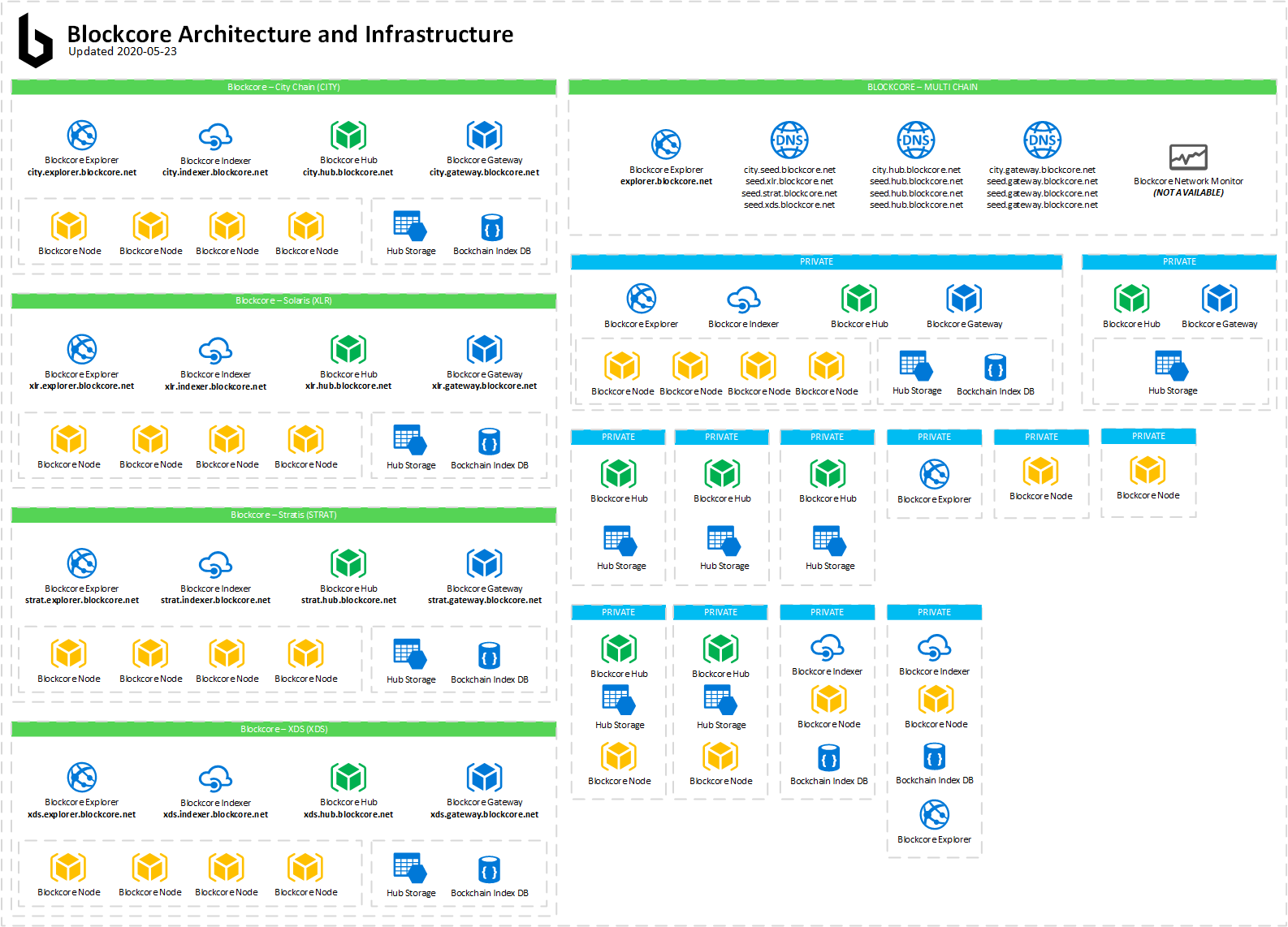This screenshot has width=1288, height=927.
Task: Select the Hub icon above strat.hub.blockcore.net
Action: (x=348, y=564)
